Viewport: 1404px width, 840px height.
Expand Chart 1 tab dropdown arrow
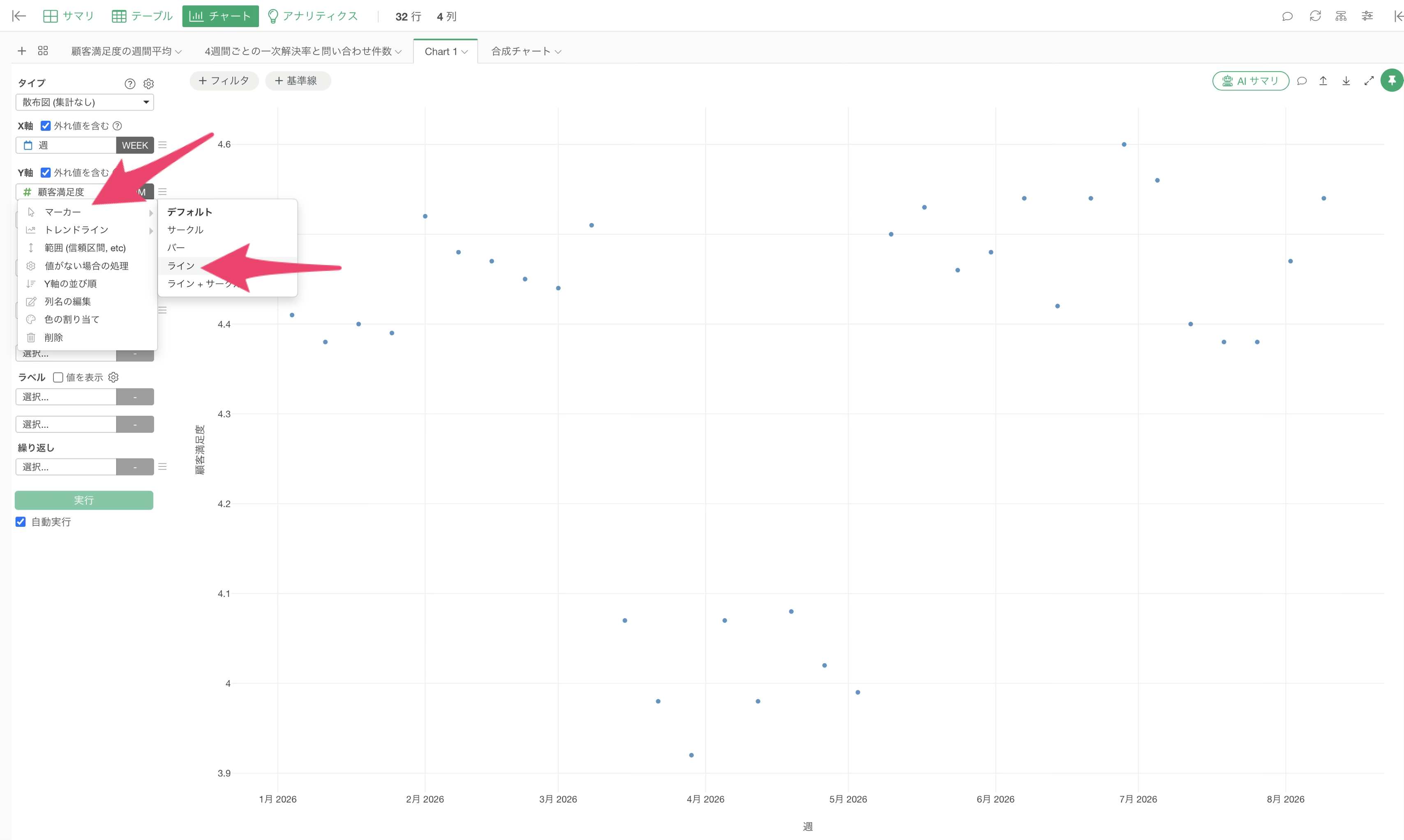tap(465, 51)
